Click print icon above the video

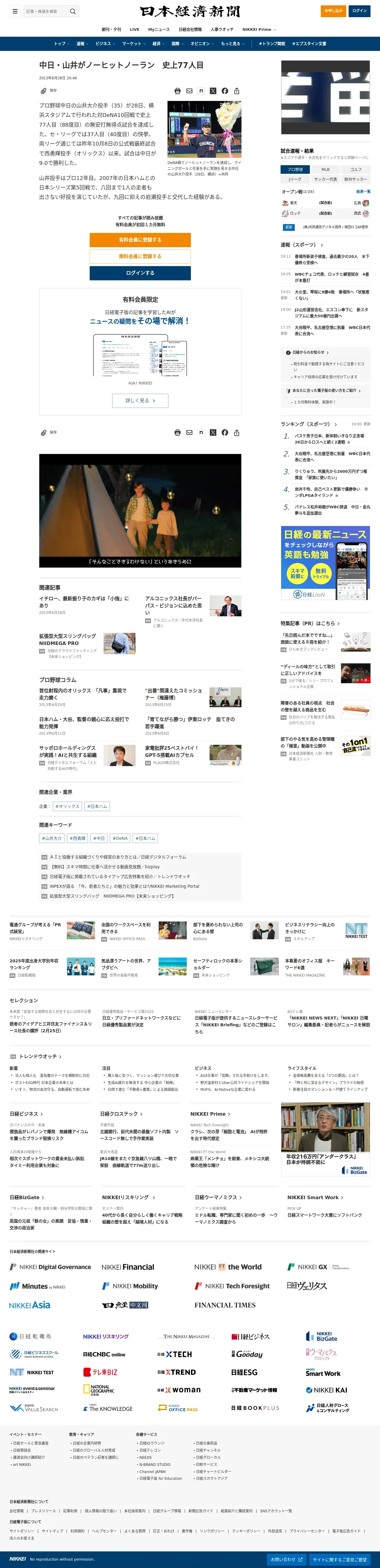[177, 433]
